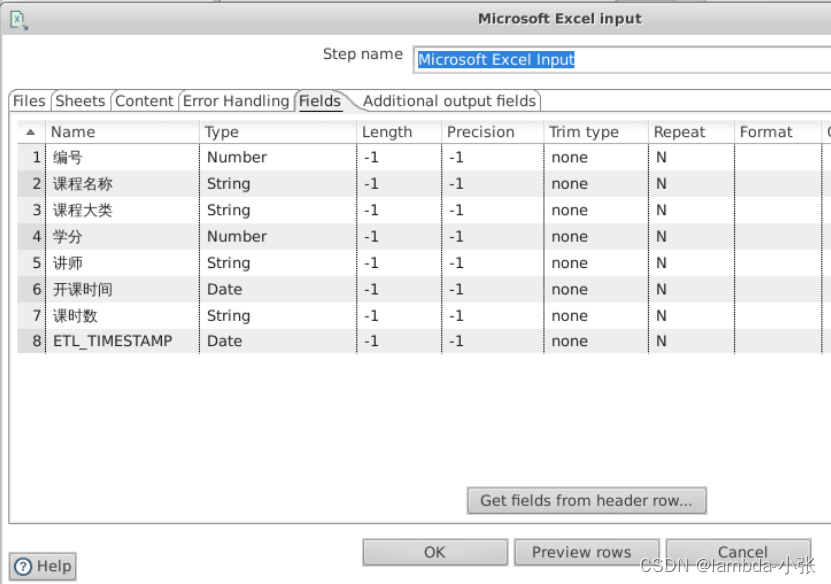Sort the table with the triangle header arrow
Image resolution: width=831 pixels, height=584 pixels.
(31, 132)
